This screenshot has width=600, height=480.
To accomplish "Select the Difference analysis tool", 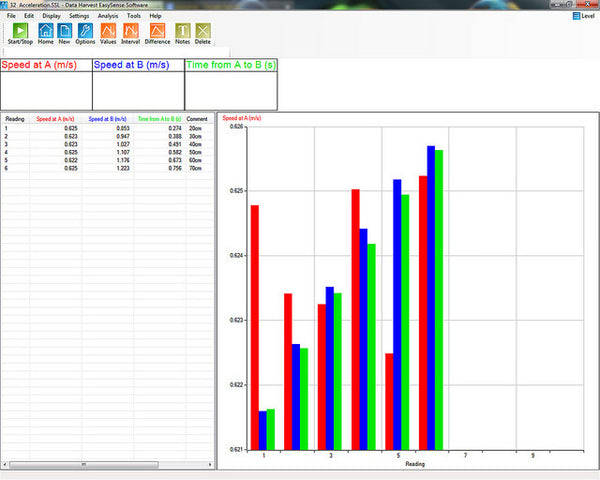I will (157, 31).
